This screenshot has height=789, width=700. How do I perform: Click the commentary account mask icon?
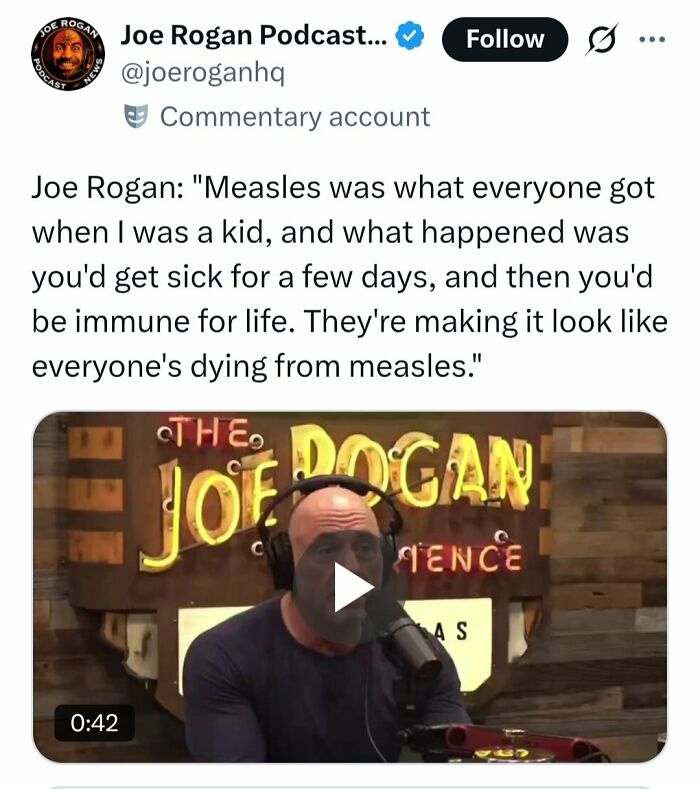[x=135, y=117]
